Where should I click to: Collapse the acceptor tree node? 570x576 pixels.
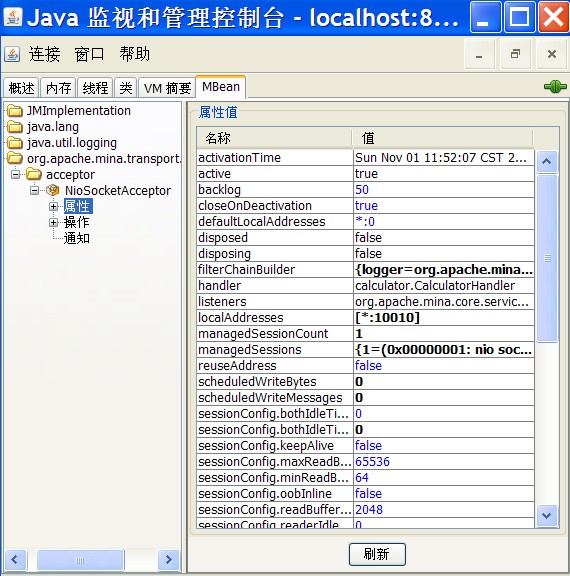coord(15,174)
